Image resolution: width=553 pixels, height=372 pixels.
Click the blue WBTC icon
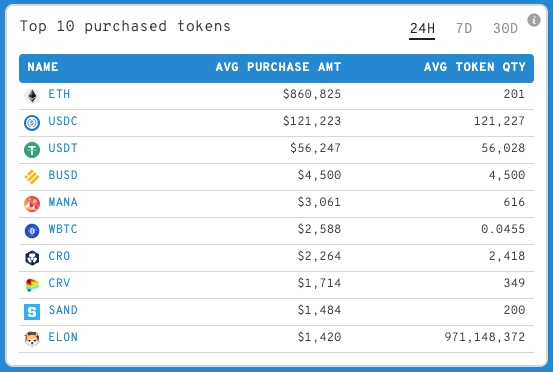point(32,231)
